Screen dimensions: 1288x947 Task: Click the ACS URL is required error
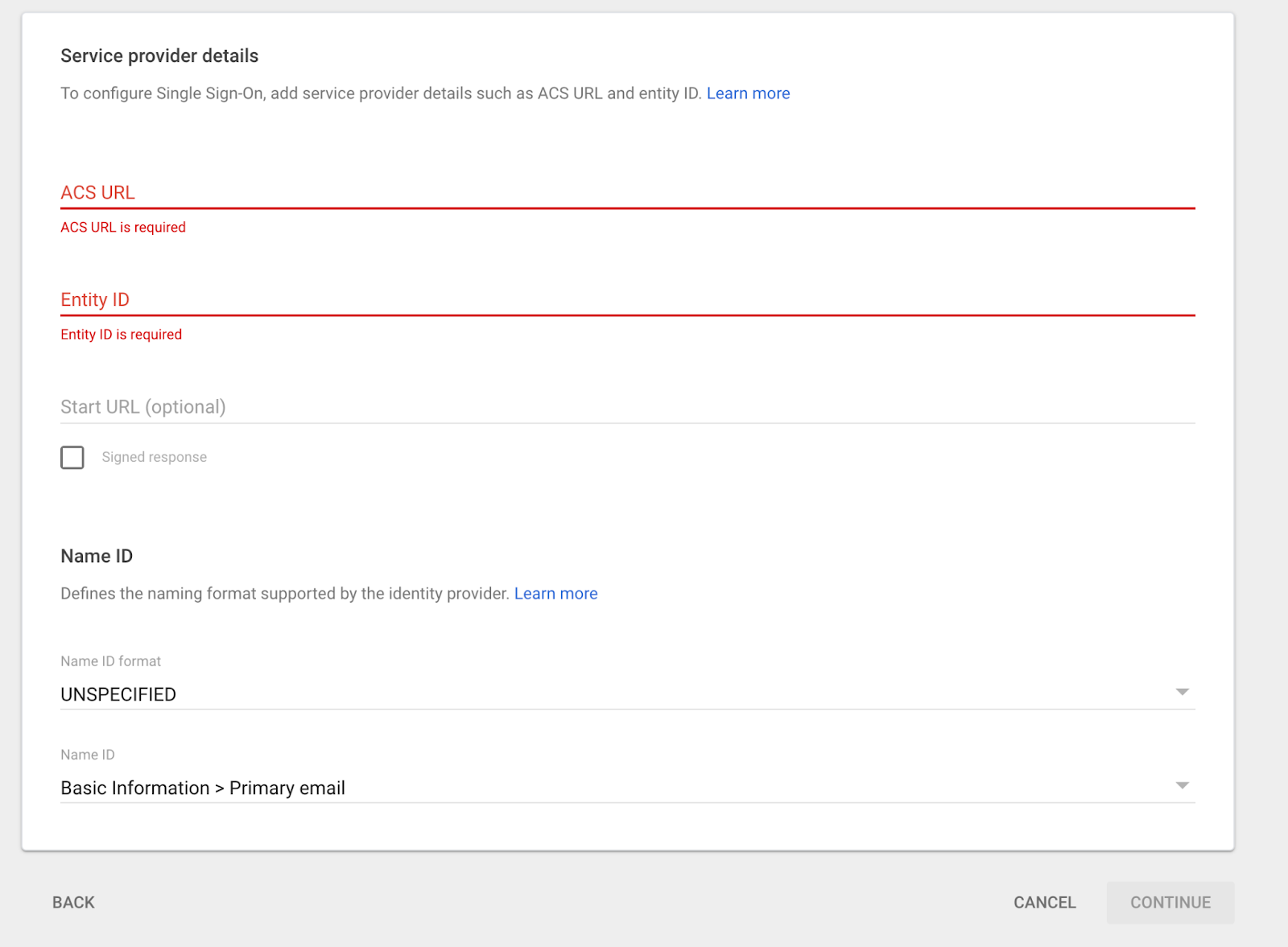pyautogui.click(x=122, y=227)
